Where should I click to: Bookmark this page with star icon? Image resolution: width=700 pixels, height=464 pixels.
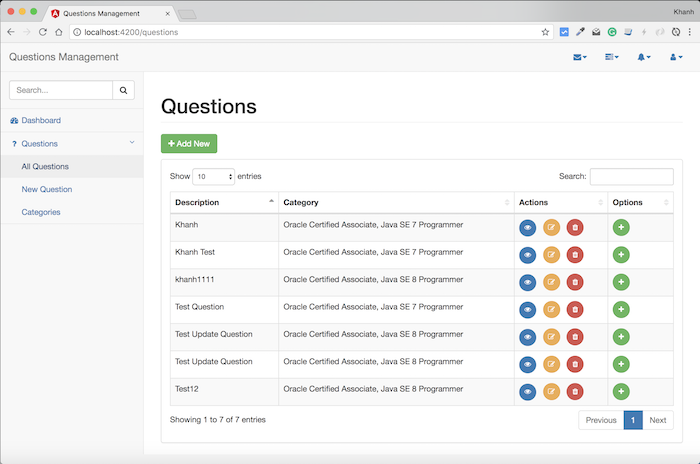click(545, 32)
